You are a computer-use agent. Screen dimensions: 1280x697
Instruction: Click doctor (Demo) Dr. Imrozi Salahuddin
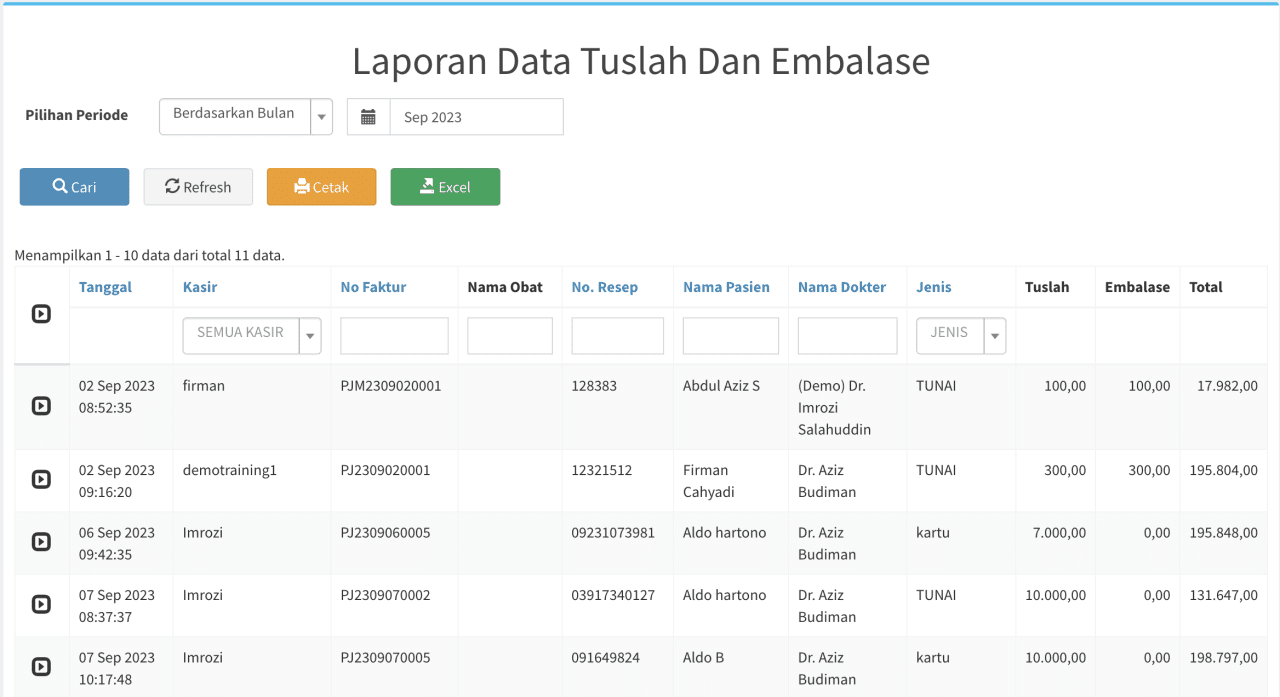click(835, 407)
